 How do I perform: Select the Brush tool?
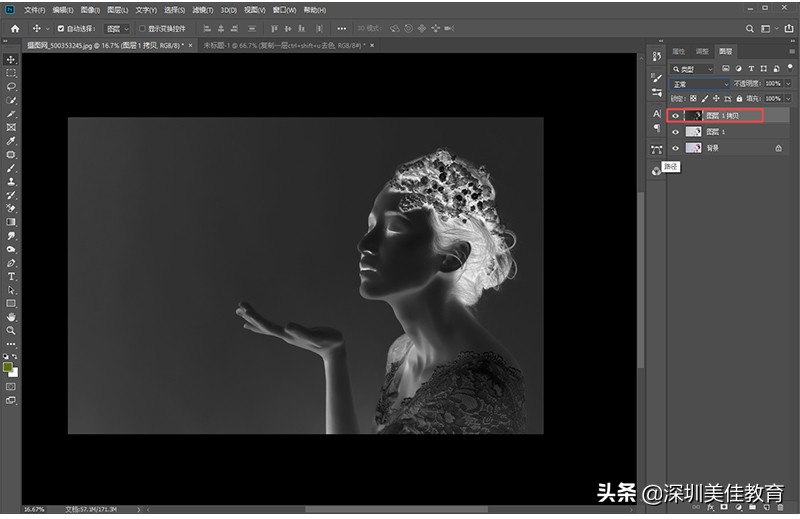(11, 168)
